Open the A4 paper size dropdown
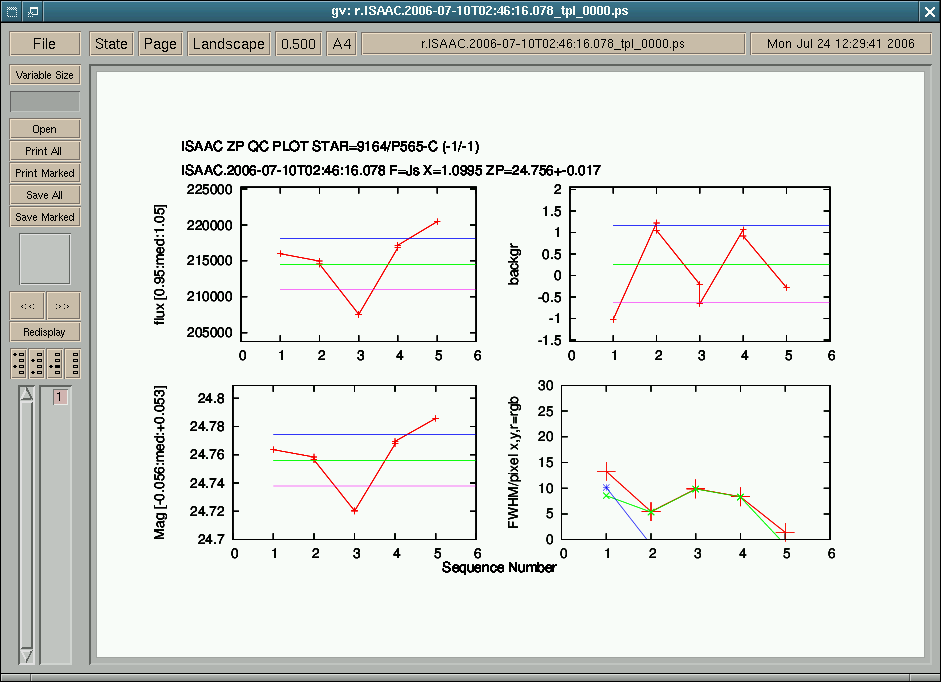Image resolution: width=941 pixels, height=682 pixels. tap(342, 44)
